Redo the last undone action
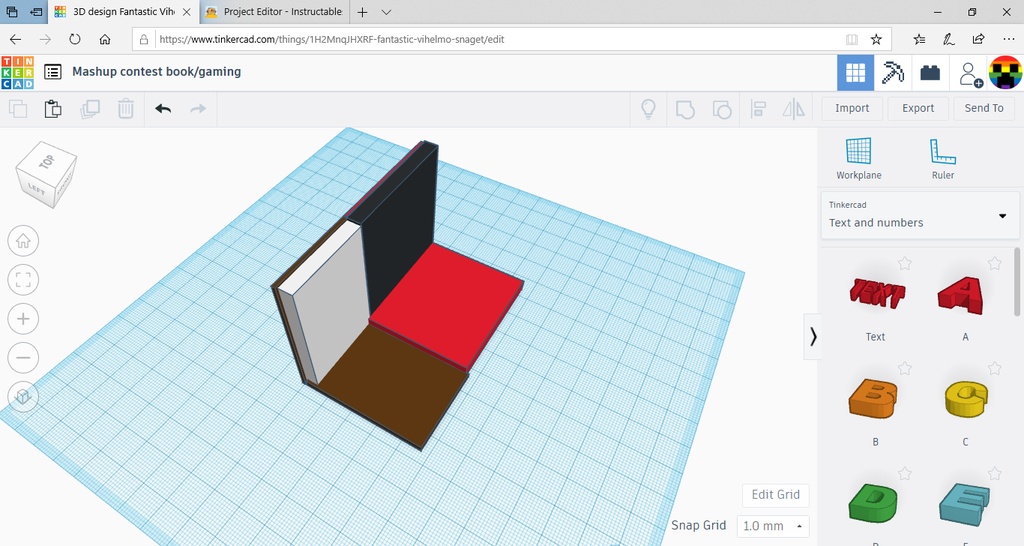The image size is (1024, 546). coord(198,108)
